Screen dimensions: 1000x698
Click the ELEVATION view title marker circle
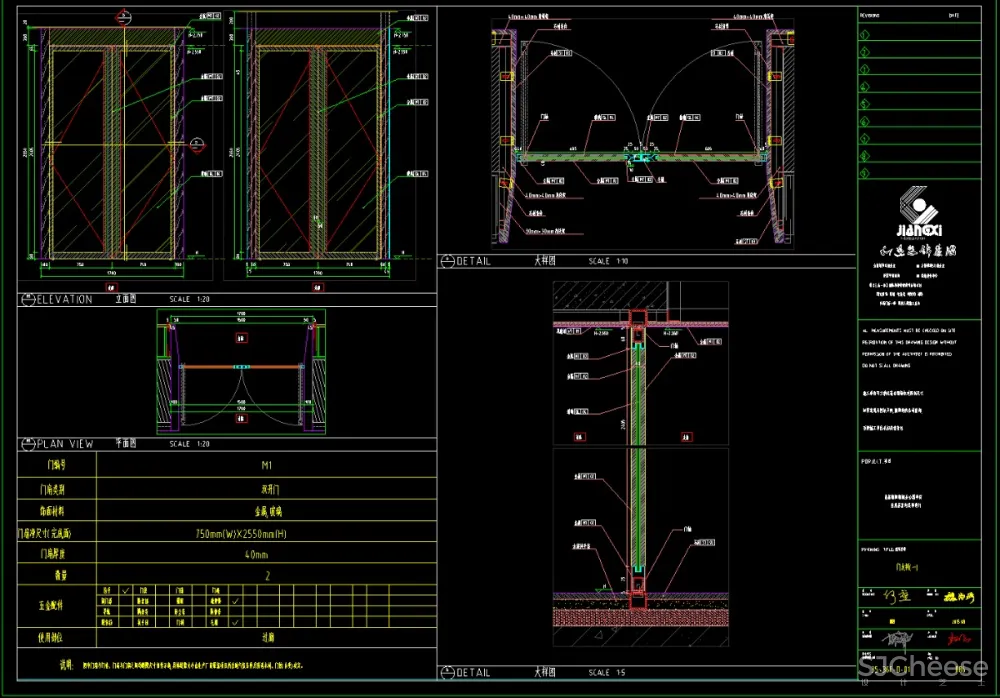tap(27, 299)
